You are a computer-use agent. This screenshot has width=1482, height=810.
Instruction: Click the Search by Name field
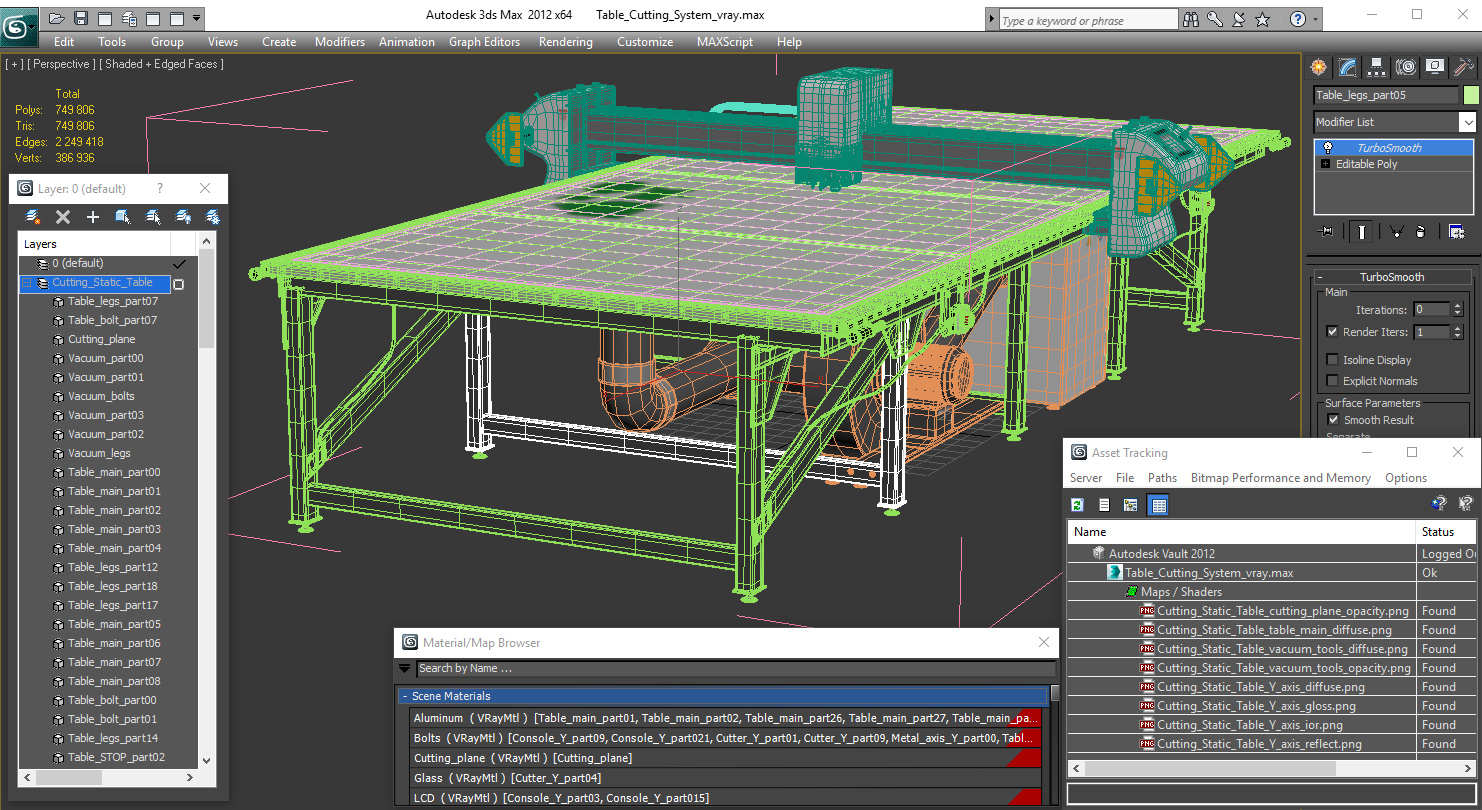coord(736,669)
